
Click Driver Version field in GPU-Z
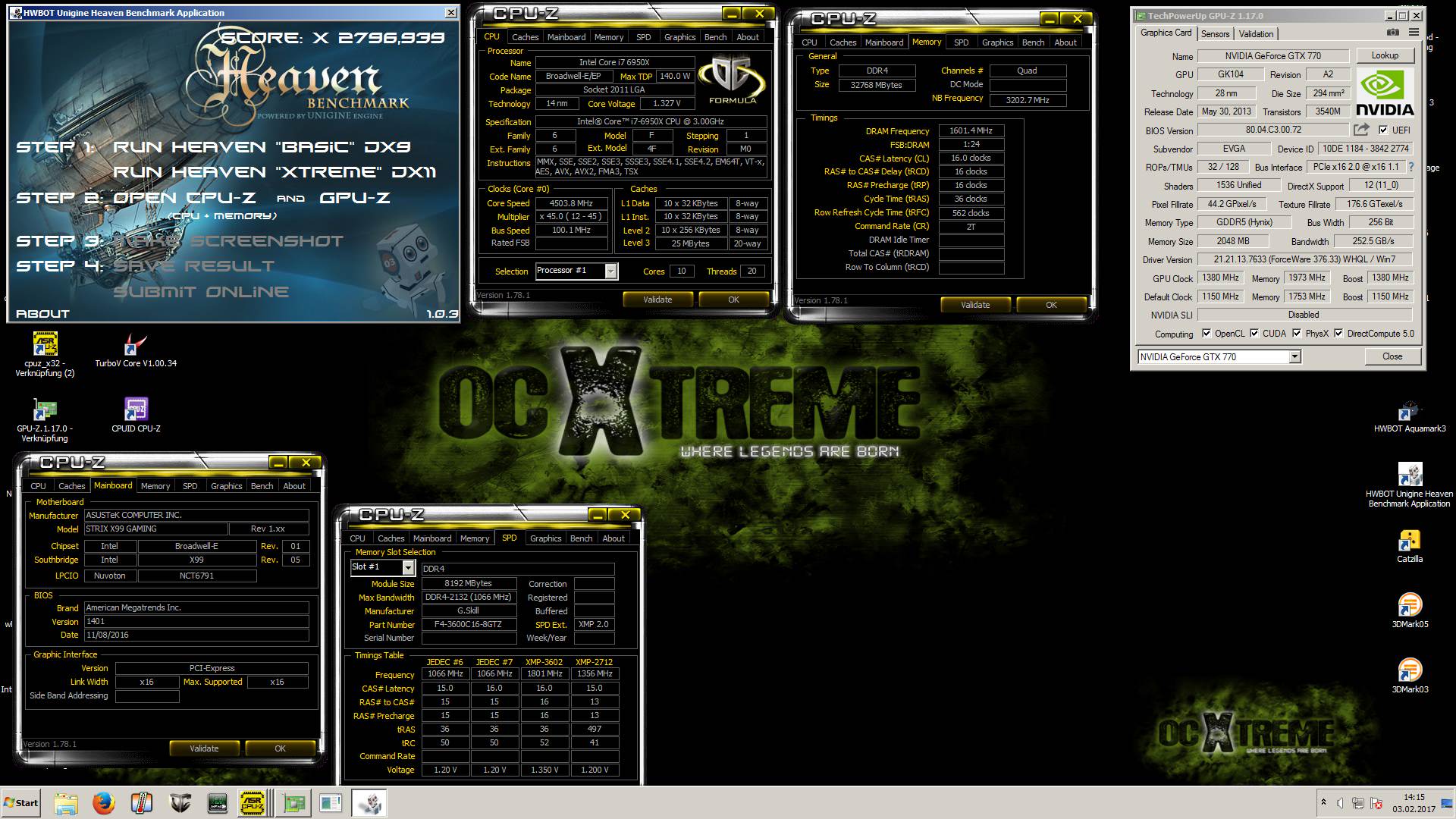pos(1304,259)
